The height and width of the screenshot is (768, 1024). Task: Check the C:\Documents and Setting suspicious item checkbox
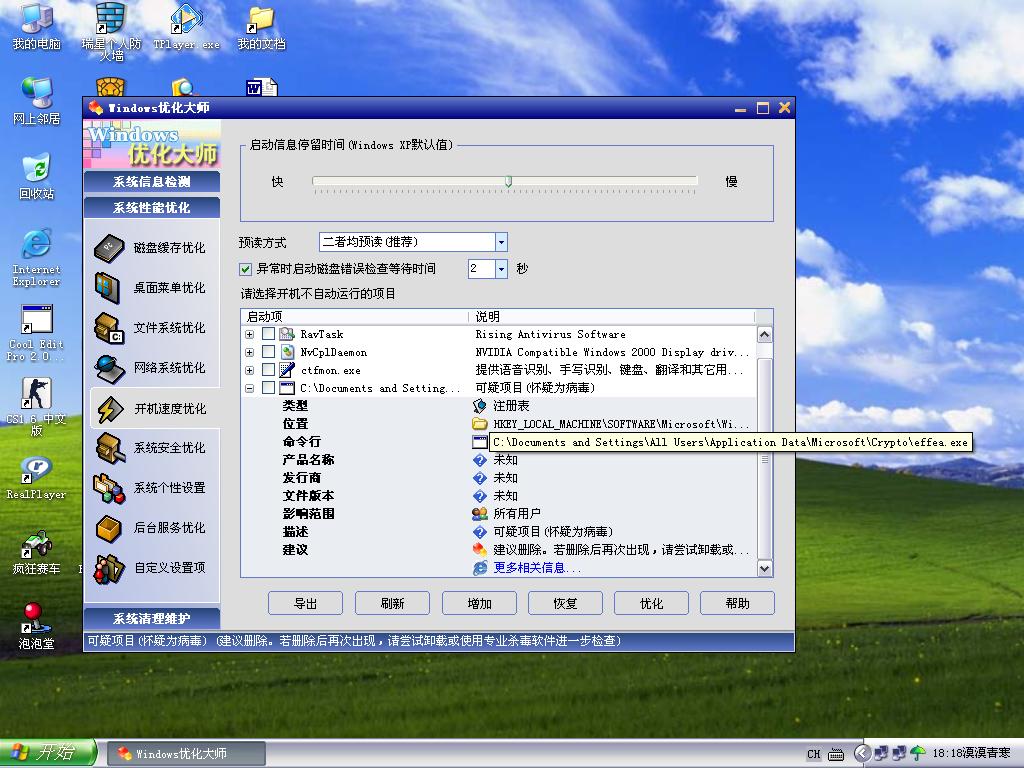click(x=268, y=388)
